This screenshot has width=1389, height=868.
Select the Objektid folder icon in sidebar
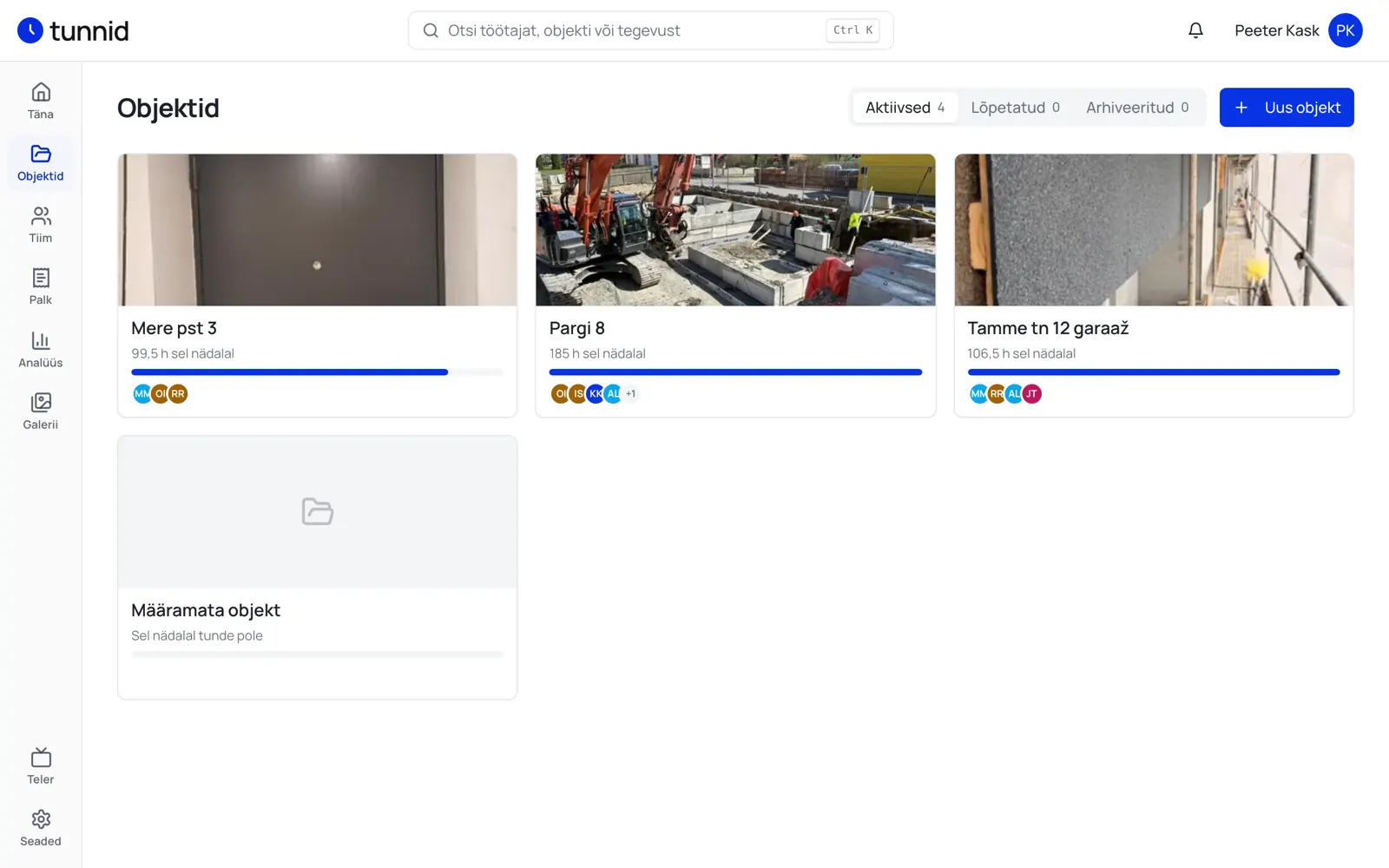point(41,154)
